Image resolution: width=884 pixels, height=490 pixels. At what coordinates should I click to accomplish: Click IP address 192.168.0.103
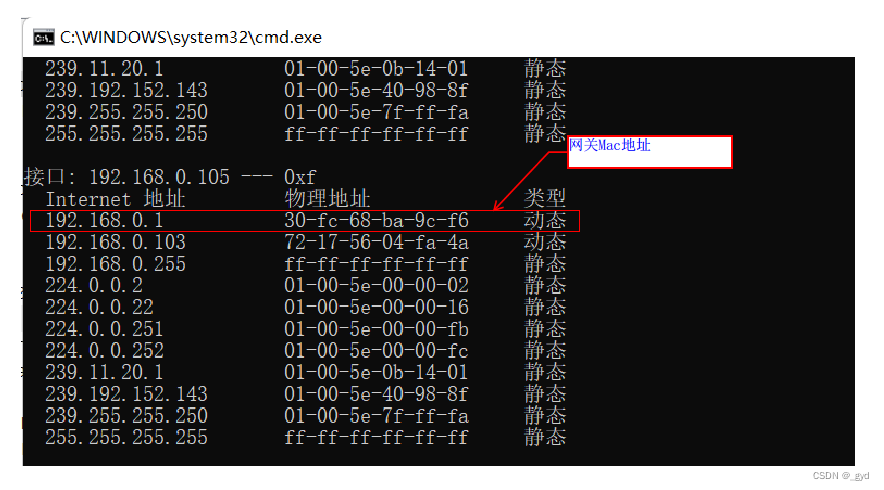115,242
